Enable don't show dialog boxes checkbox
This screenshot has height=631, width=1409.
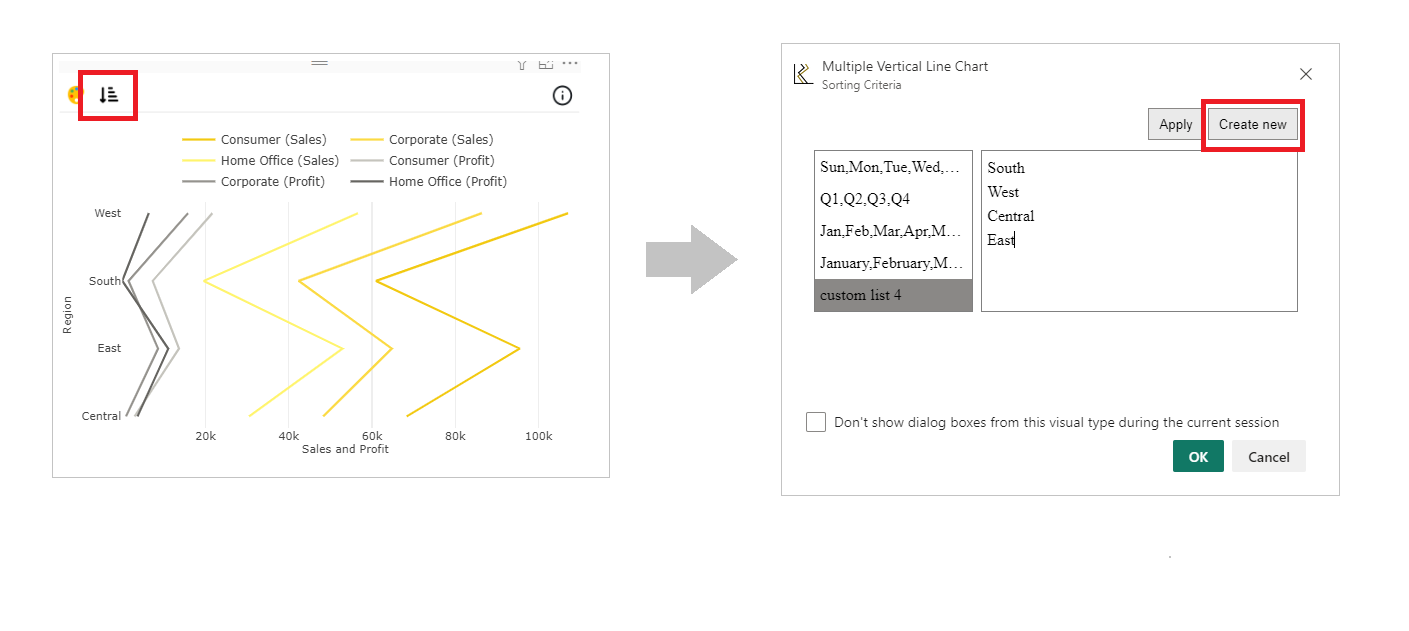[x=816, y=422]
